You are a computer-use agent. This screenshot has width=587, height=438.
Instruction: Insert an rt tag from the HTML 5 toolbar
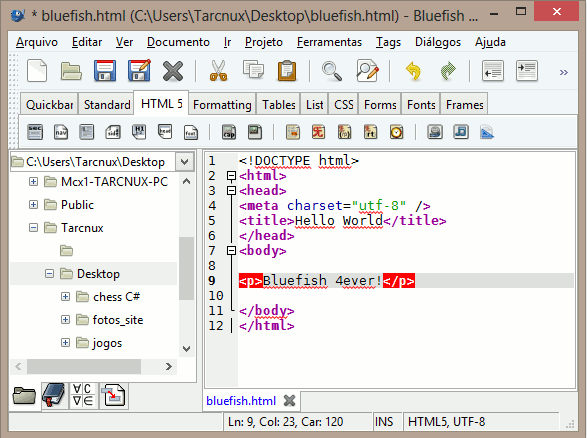pyautogui.click(x=370, y=132)
